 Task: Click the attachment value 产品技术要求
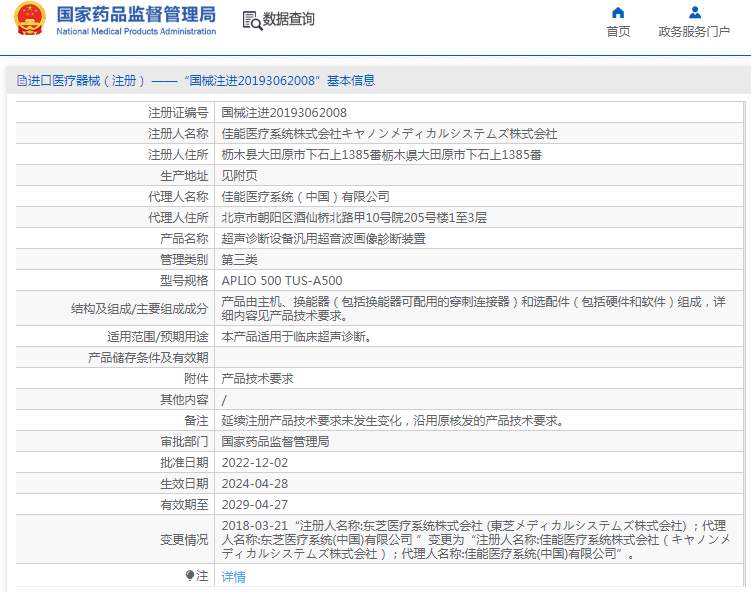pyautogui.click(x=258, y=379)
